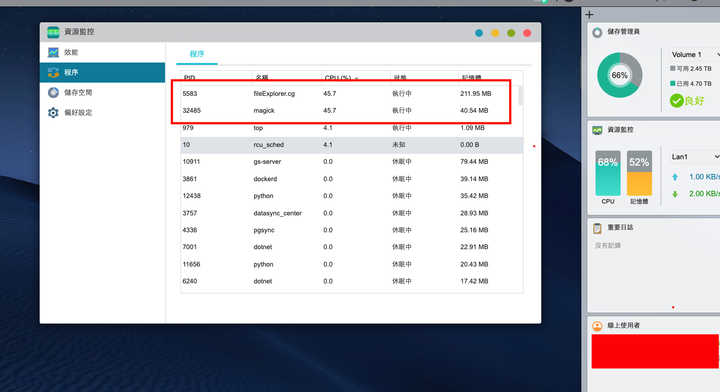The height and width of the screenshot is (392, 720).
Task: Click the process list scrollbar
Action: 520,96
